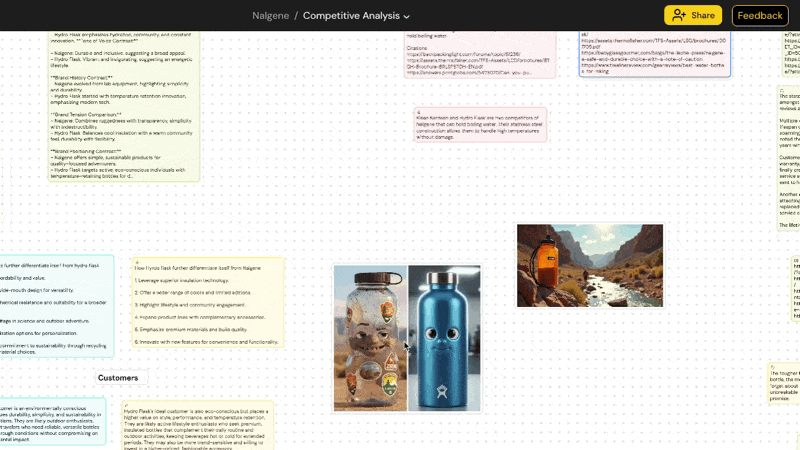This screenshot has height=450, width=800.
Task: Click '3. Highlight lifestyle and community engagement.' line
Action: [x=190, y=305]
